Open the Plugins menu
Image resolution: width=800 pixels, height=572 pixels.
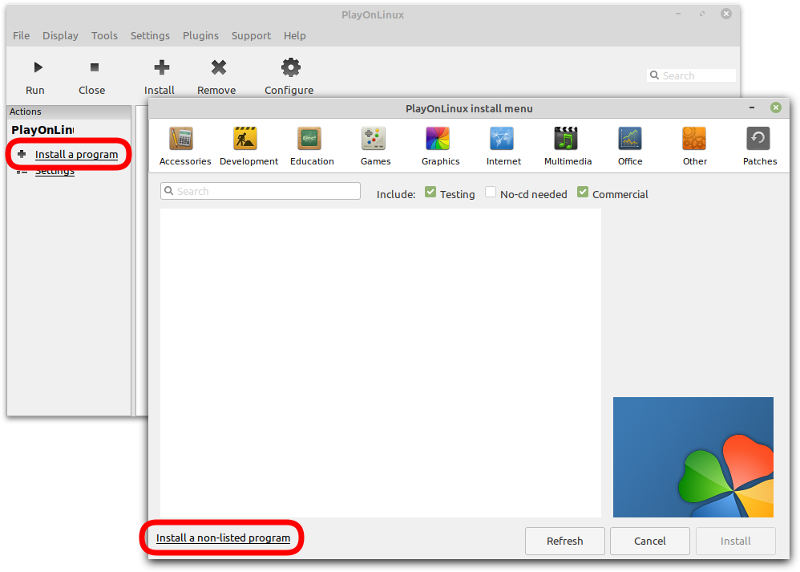tap(201, 35)
